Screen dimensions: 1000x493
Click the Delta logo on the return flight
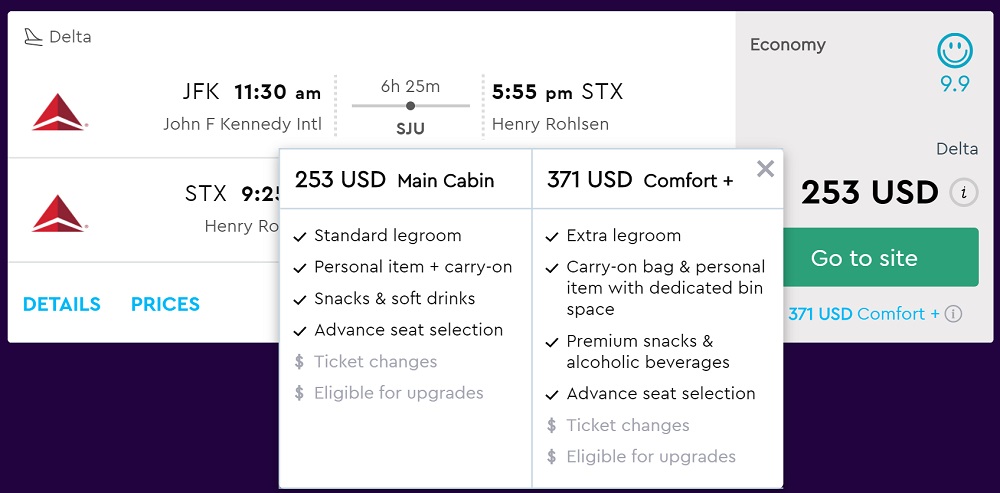point(59,212)
